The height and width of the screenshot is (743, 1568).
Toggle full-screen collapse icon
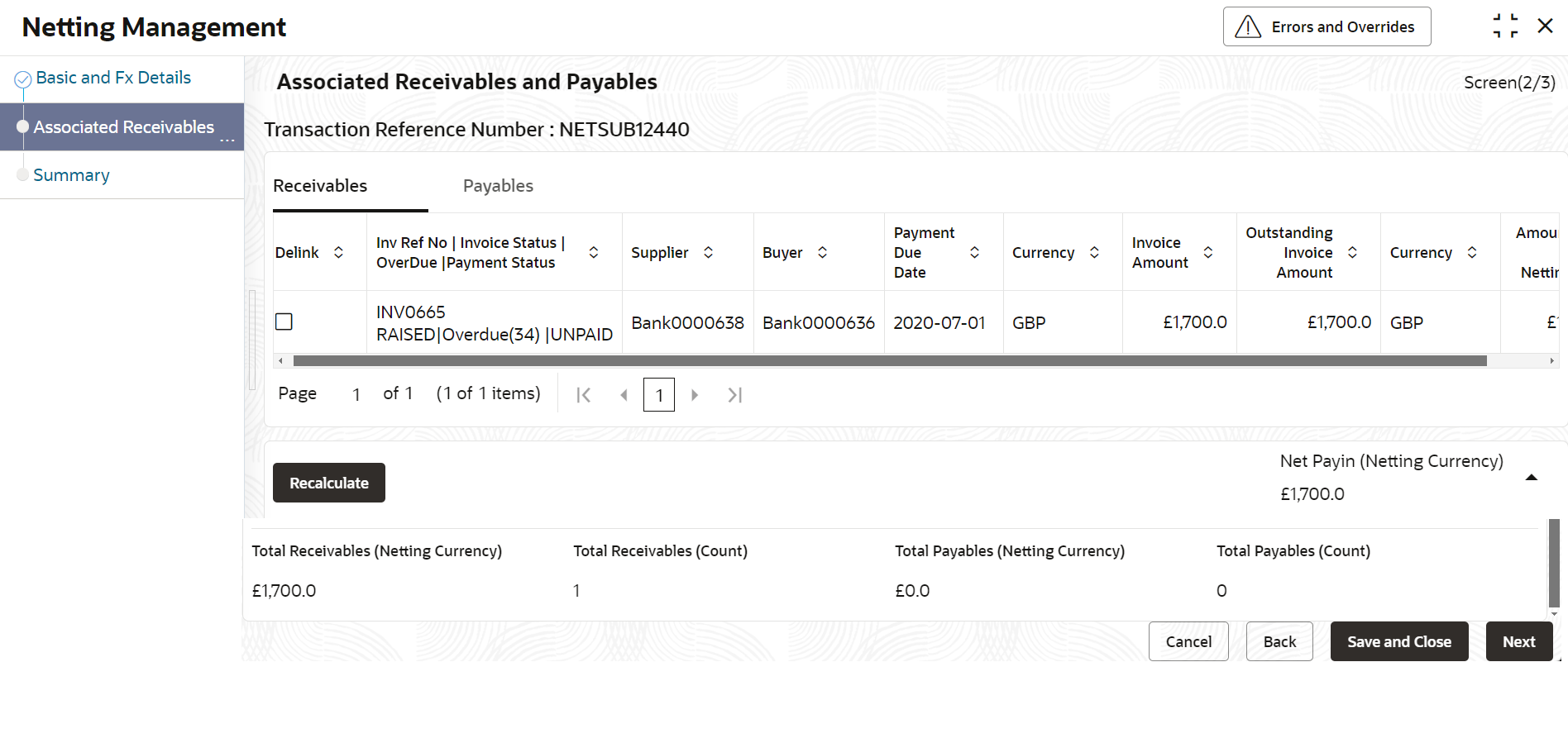(1505, 26)
